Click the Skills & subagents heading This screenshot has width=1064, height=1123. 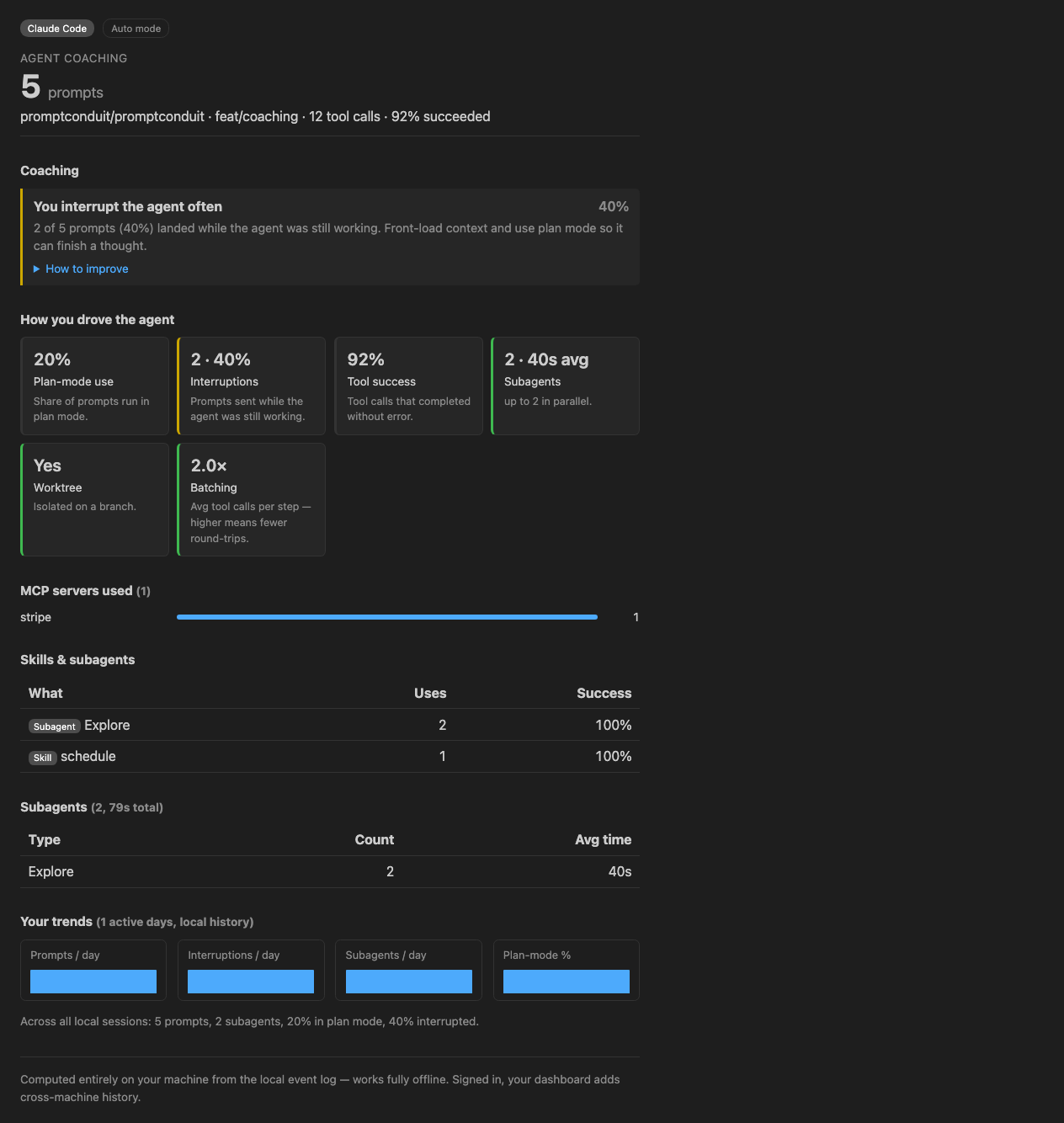77,660
